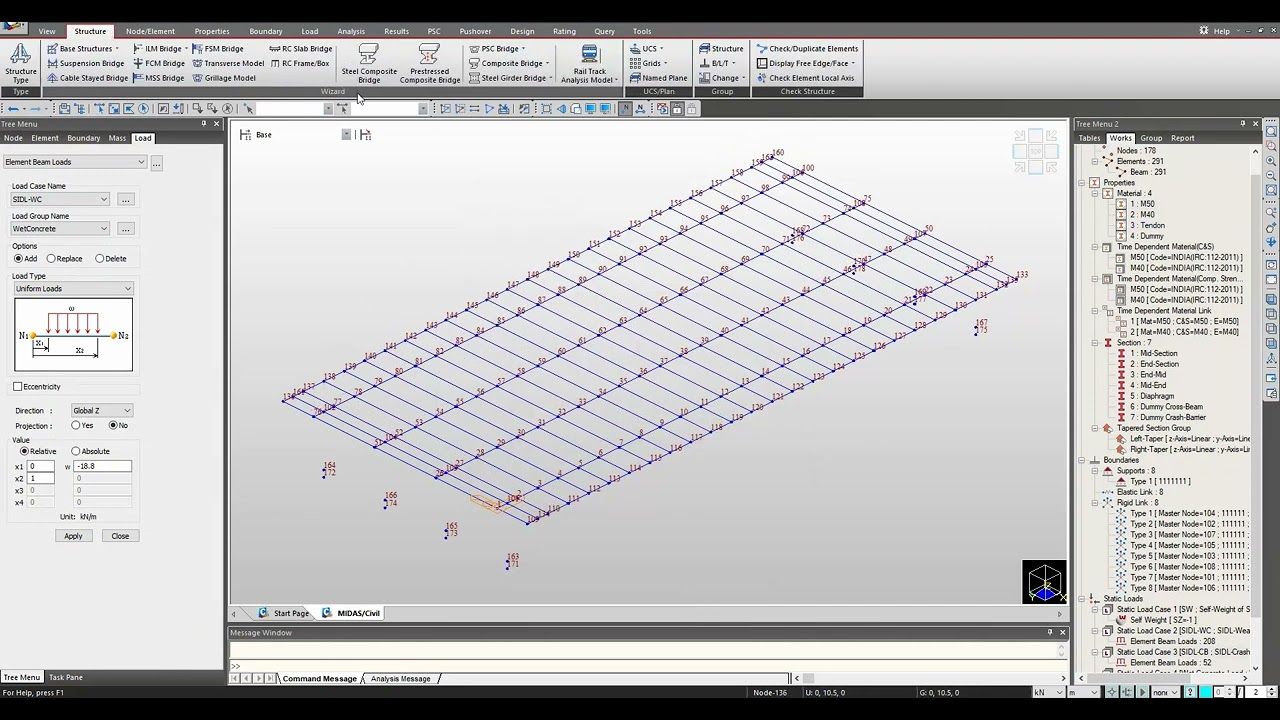
Task: Open the Load Type Uniform Loads dropdown
Action: 73,289
